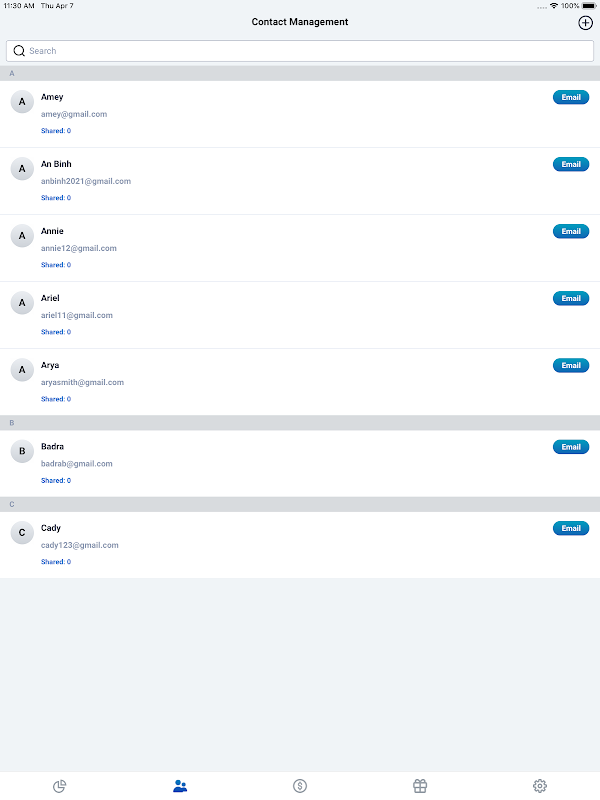Image resolution: width=600 pixels, height=800 pixels.
Task: Open the gift rewards tab
Action: click(x=420, y=786)
